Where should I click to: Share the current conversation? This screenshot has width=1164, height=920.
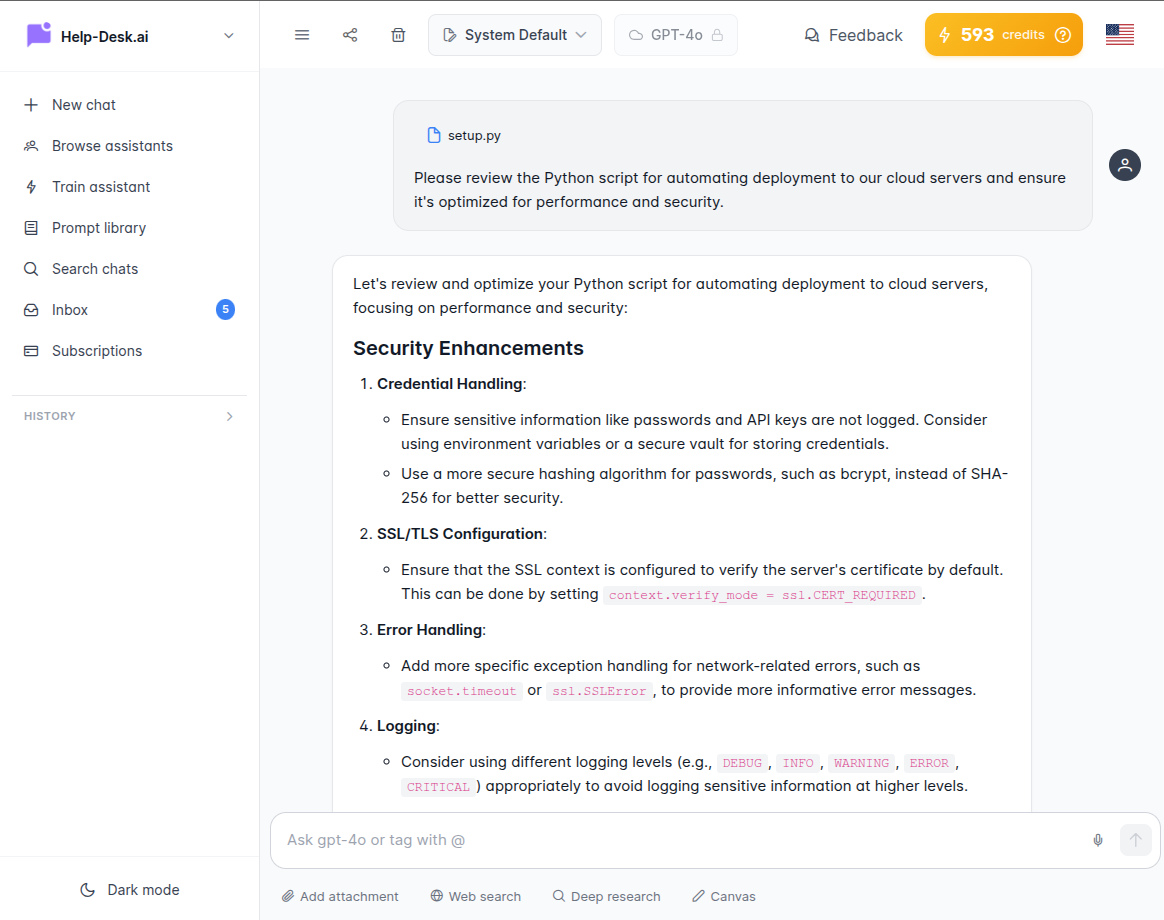(349, 34)
